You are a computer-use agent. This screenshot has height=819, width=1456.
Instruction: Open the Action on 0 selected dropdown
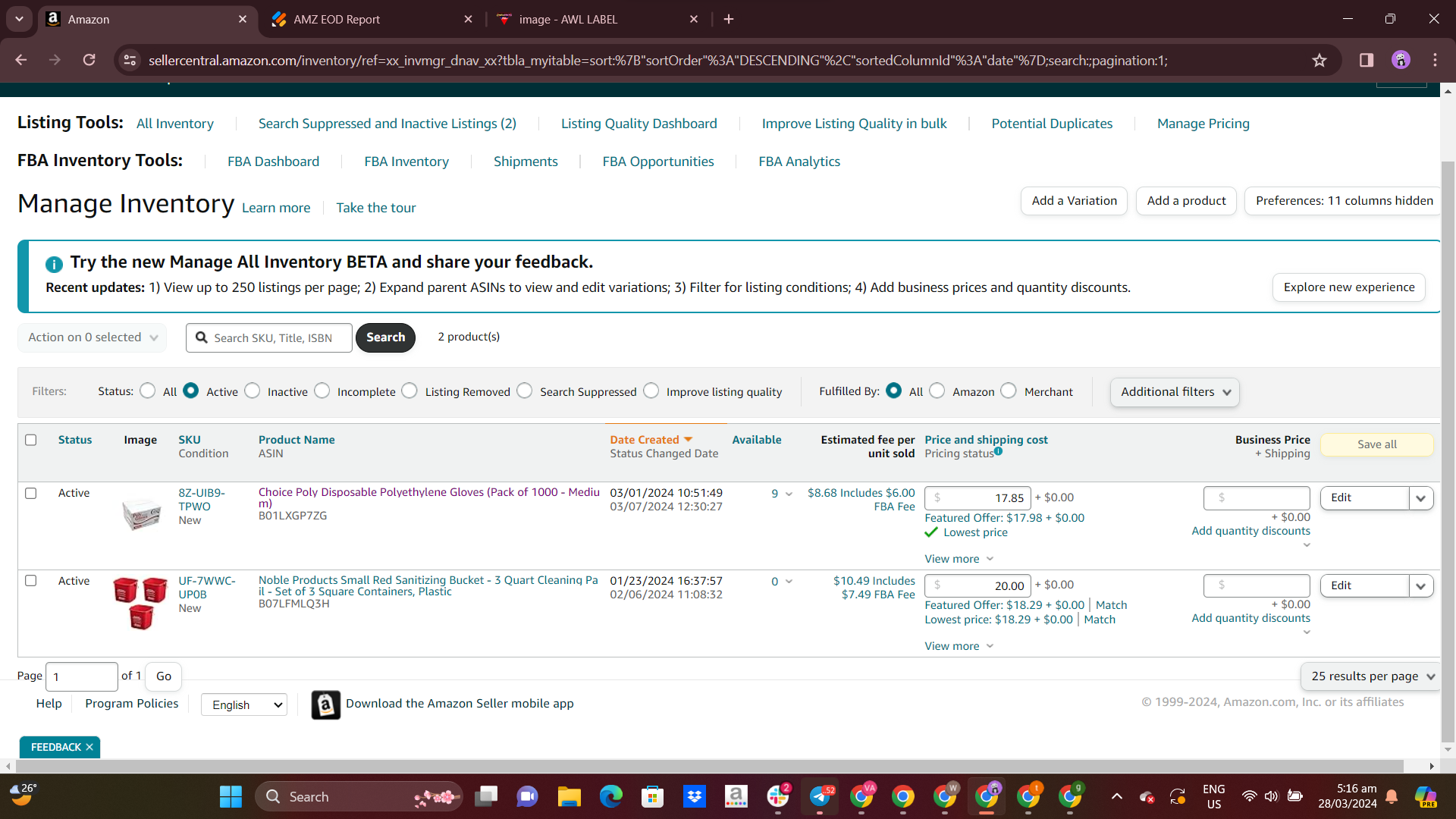[92, 337]
